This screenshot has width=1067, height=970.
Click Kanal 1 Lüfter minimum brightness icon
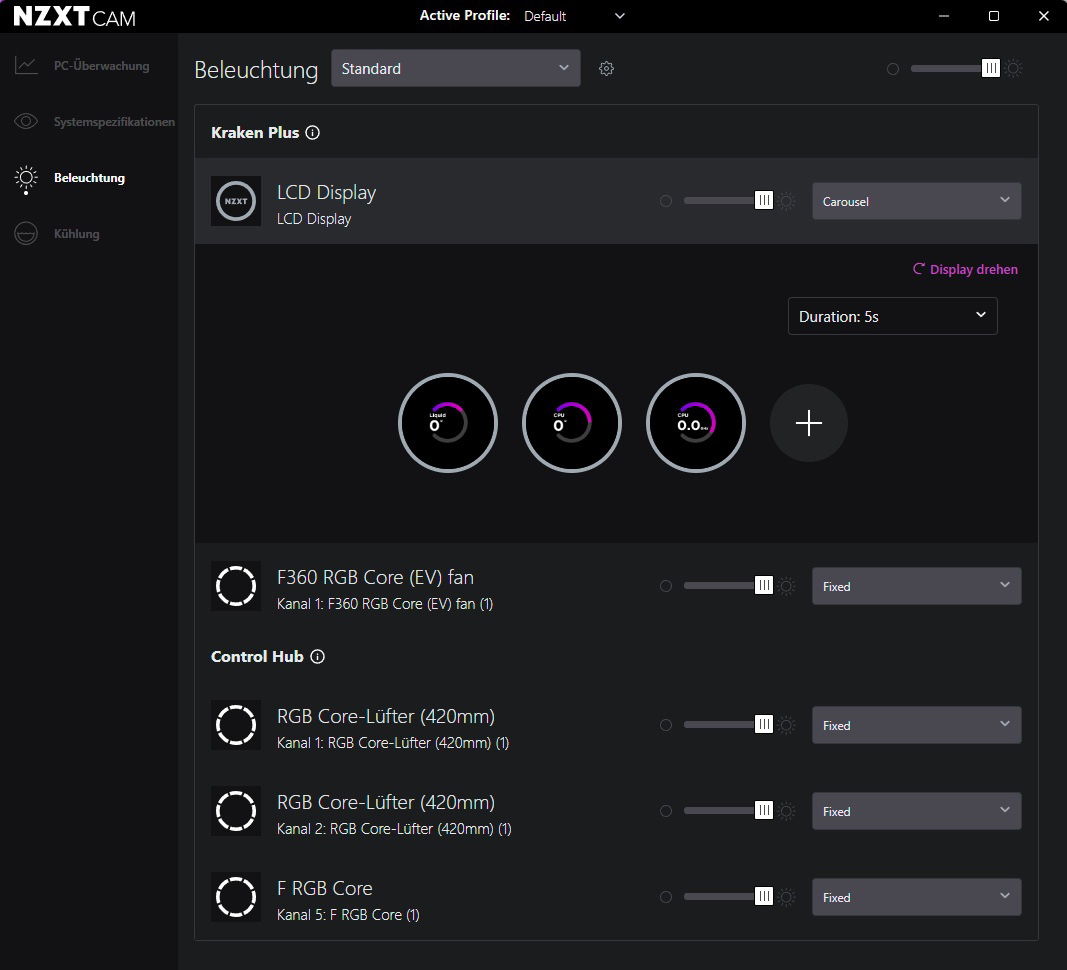666,725
